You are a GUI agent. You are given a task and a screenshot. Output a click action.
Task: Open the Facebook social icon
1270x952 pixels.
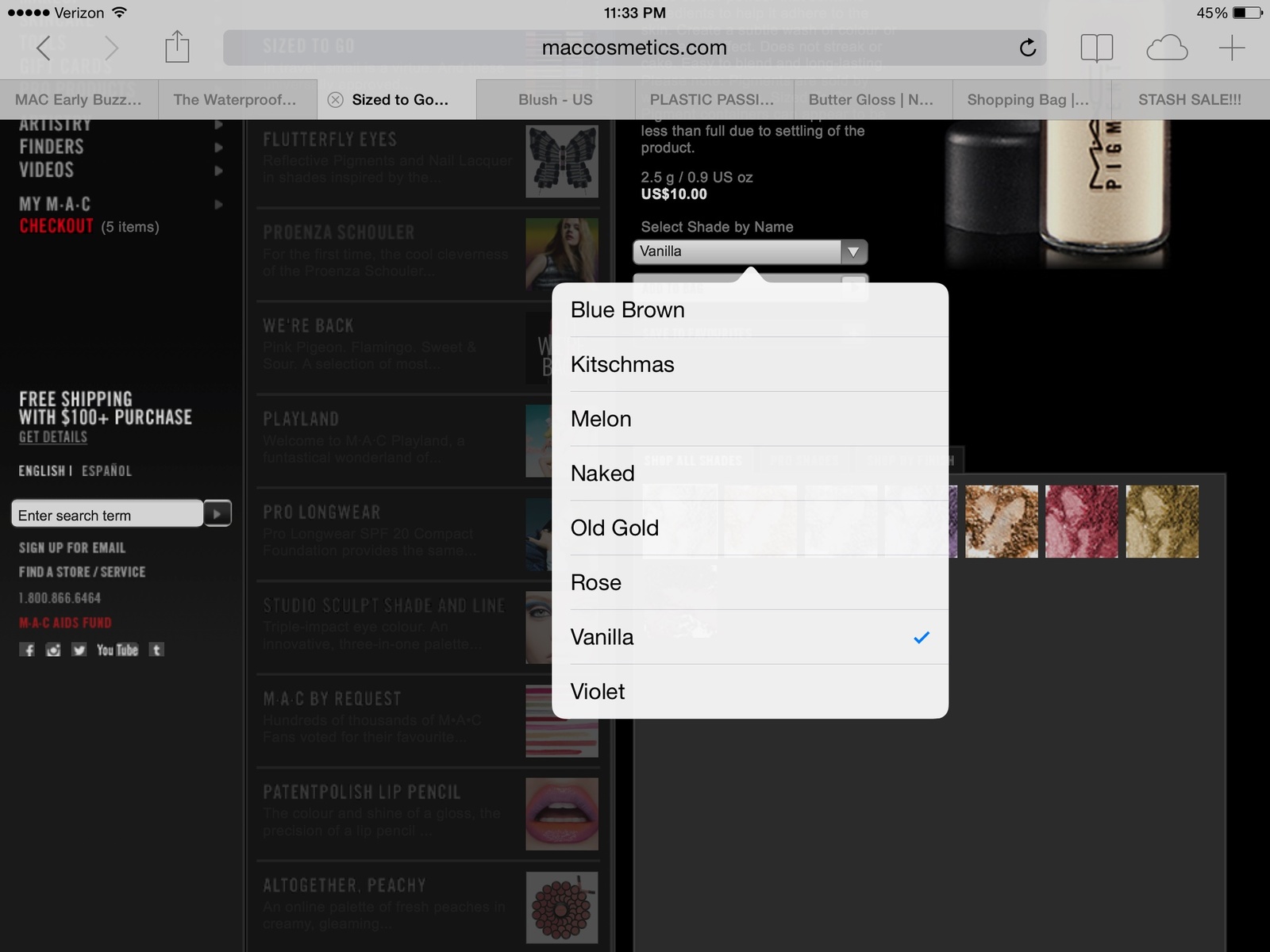coord(27,650)
